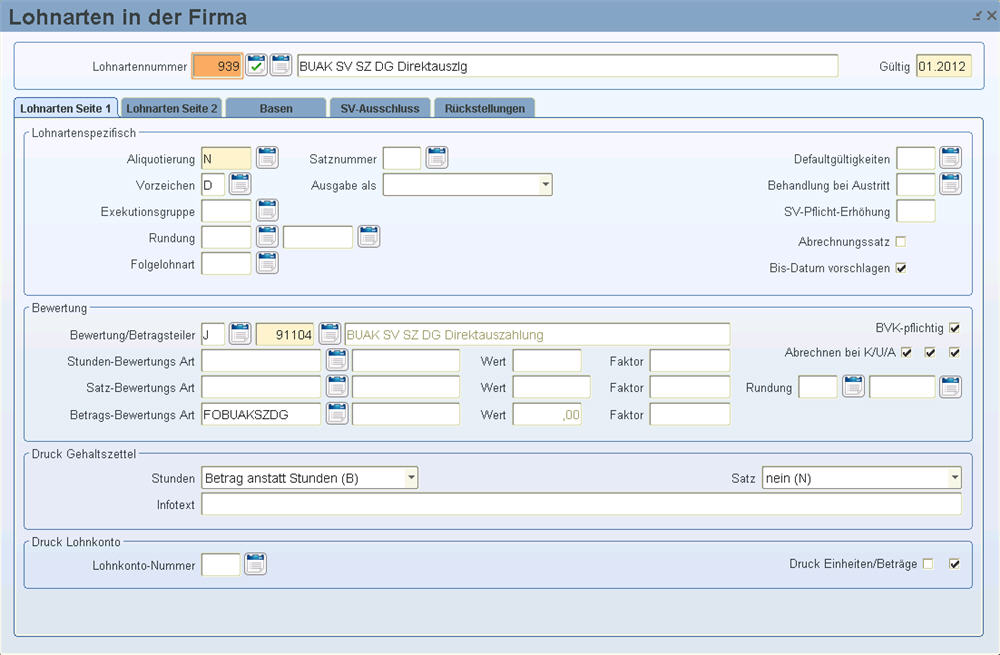This screenshot has height=655, width=1000.
Task: Open the Satznummer lookup icon
Action: click(437, 157)
